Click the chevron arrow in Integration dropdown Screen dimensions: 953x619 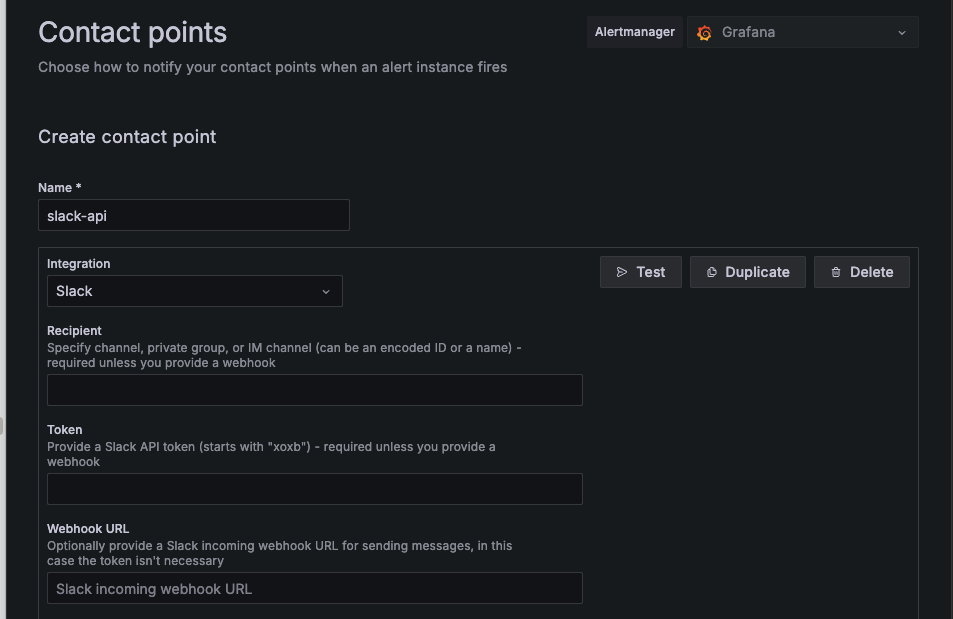pyautogui.click(x=325, y=291)
